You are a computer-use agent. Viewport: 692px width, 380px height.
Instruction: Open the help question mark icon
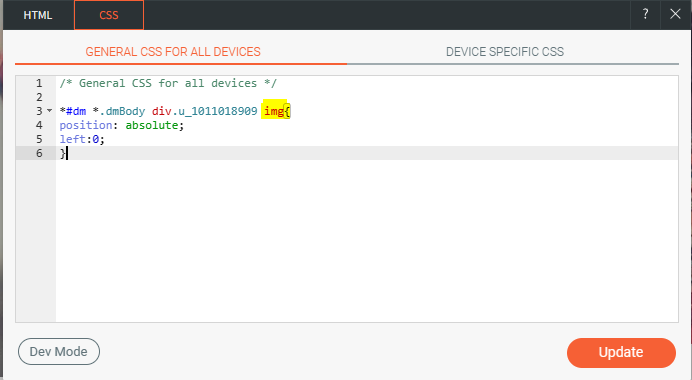645,14
